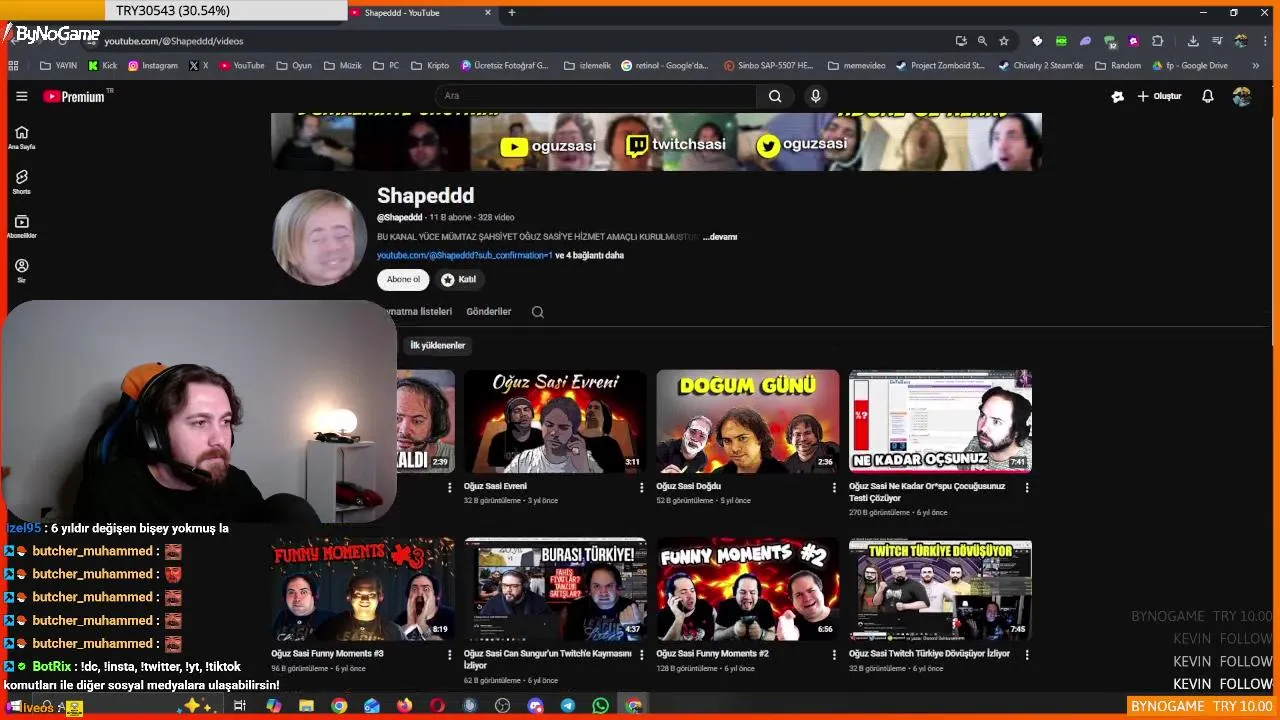
Task: Open the browser downloads icon
Action: pyautogui.click(x=1193, y=41)
